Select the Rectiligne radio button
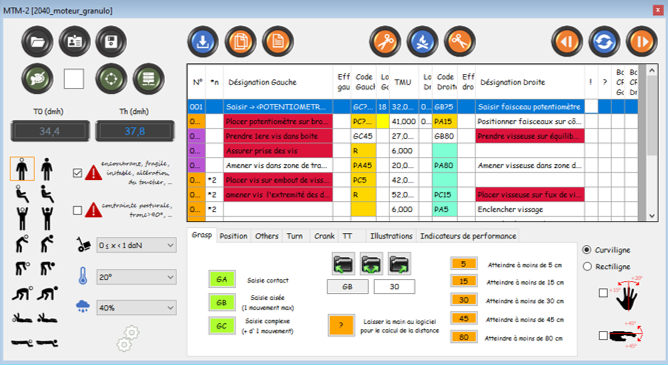Image resolution: width=668 pixels, height=365 pixels. tap(587, 267)
